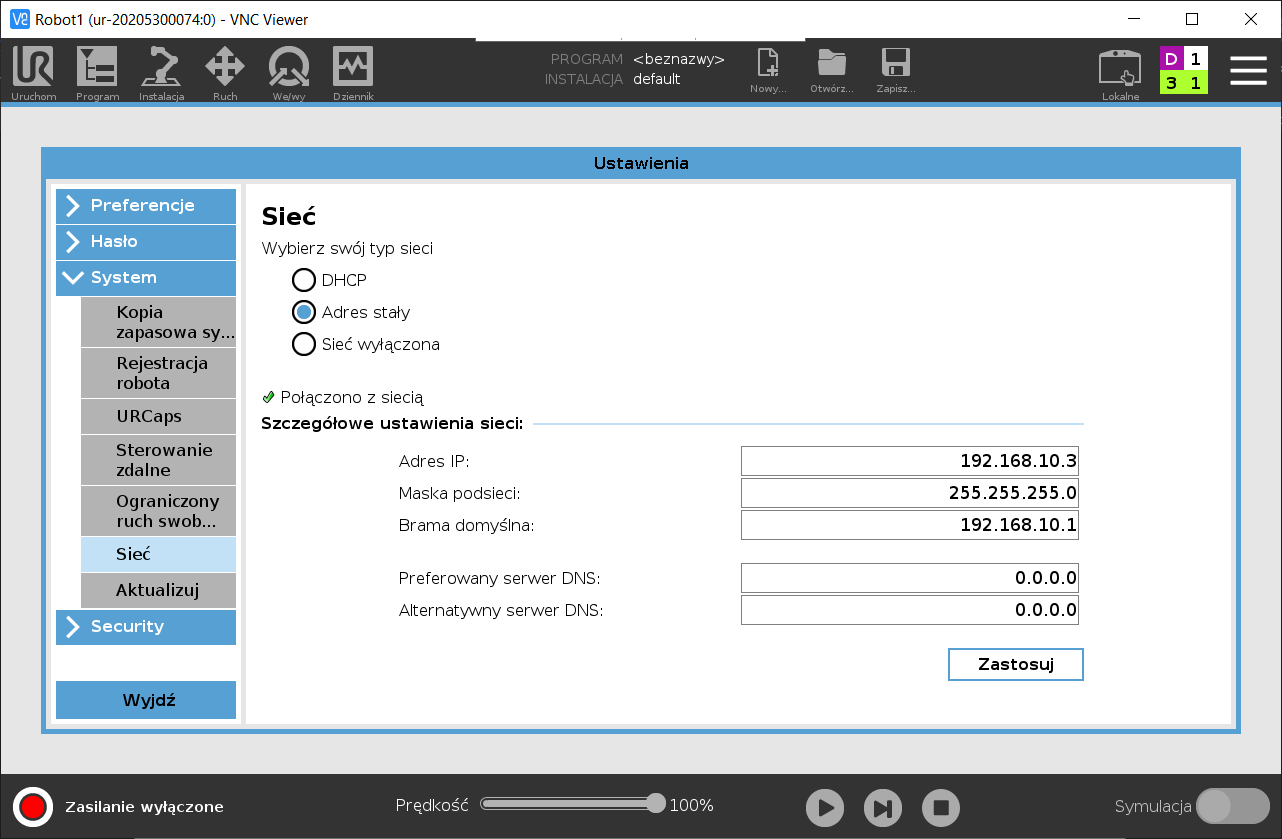1282x839 pixels.
Task: Expand the Hasło section
Action: (146, 242)
